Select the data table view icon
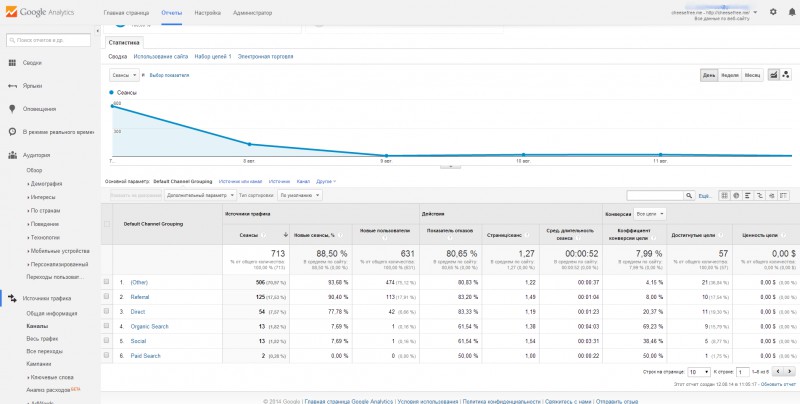Screen dimensions: 800x404 [x=724, y=195]
